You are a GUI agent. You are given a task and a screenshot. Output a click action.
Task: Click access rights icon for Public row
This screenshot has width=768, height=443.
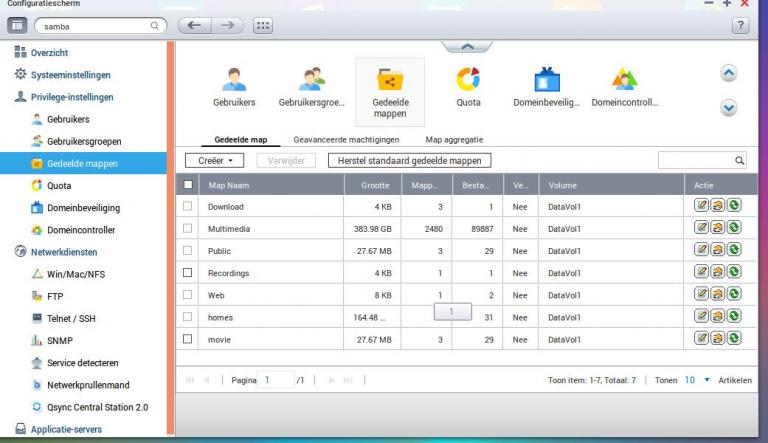[x=718, y=251]
